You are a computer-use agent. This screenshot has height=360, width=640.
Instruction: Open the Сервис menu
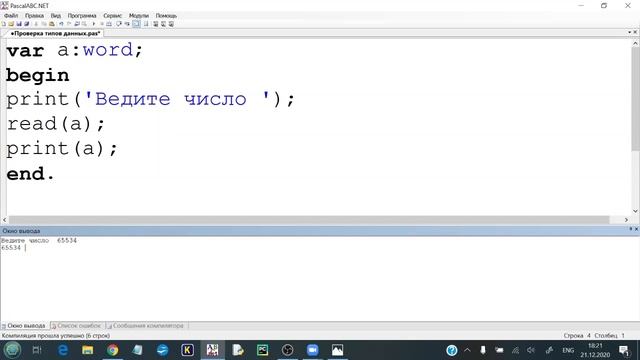click(112, 16)
